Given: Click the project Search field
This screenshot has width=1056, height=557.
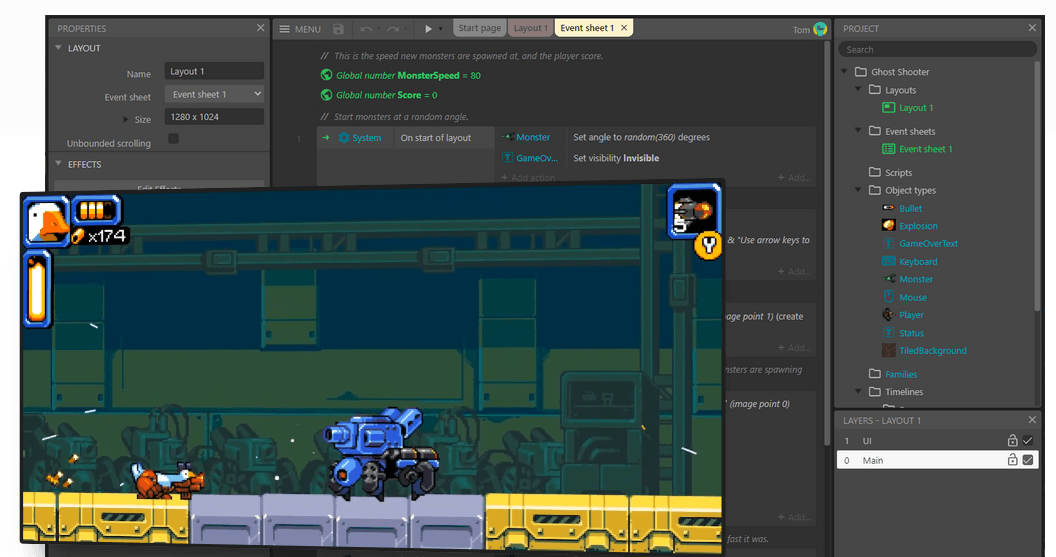Looking at the screenshot, I should pos(937,49).
